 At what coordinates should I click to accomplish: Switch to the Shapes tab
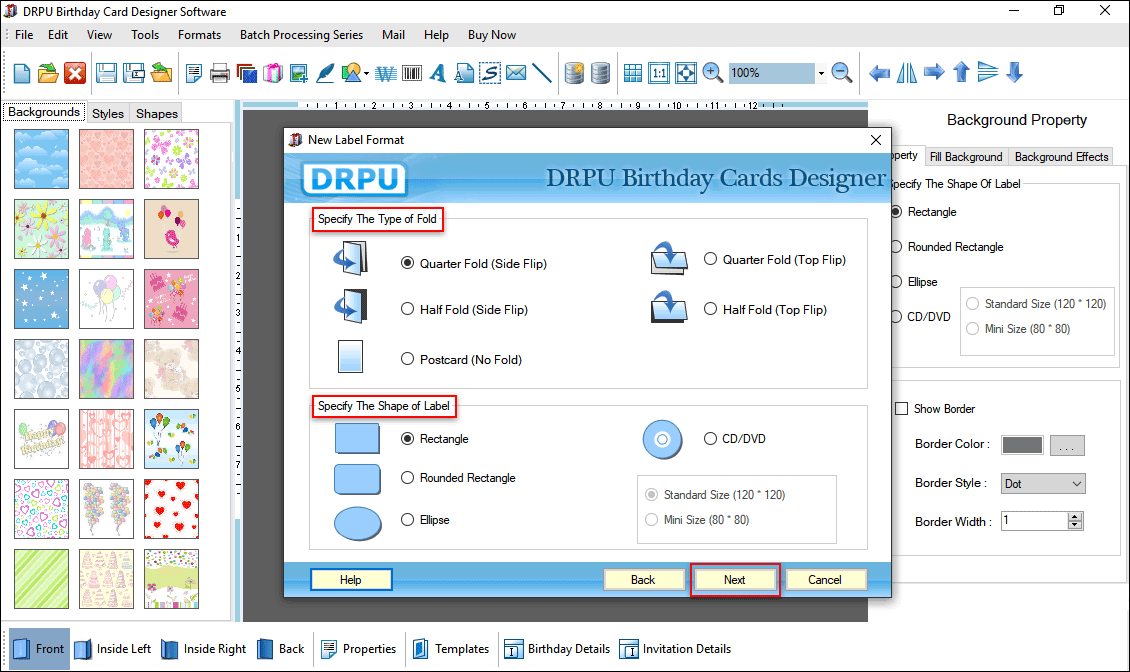tap(156, 113)
